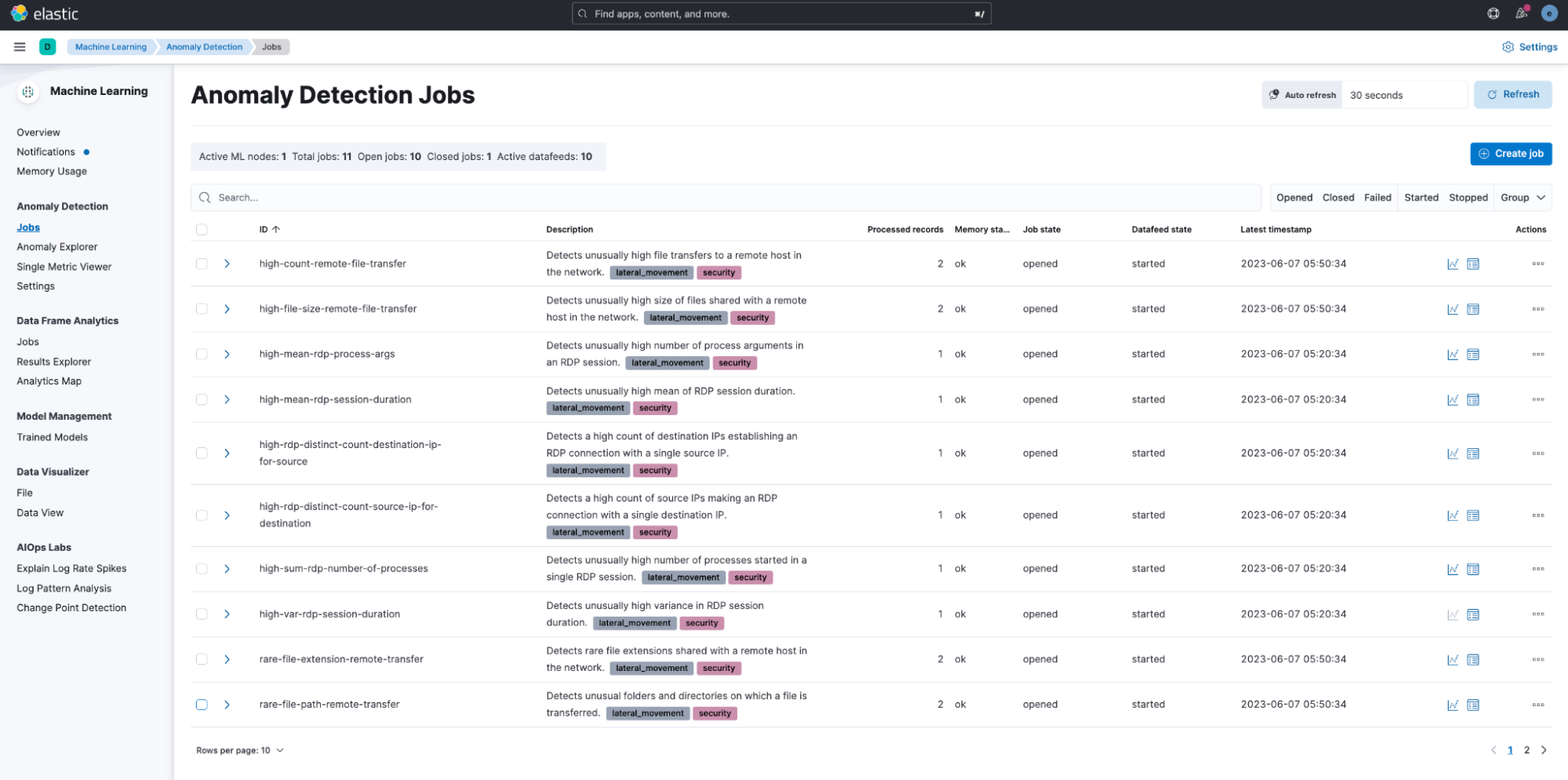Viewport: 1568px width, 780px height.
Task: Check the high-count-remote-file-transfer row
Action: click(202, 264)
